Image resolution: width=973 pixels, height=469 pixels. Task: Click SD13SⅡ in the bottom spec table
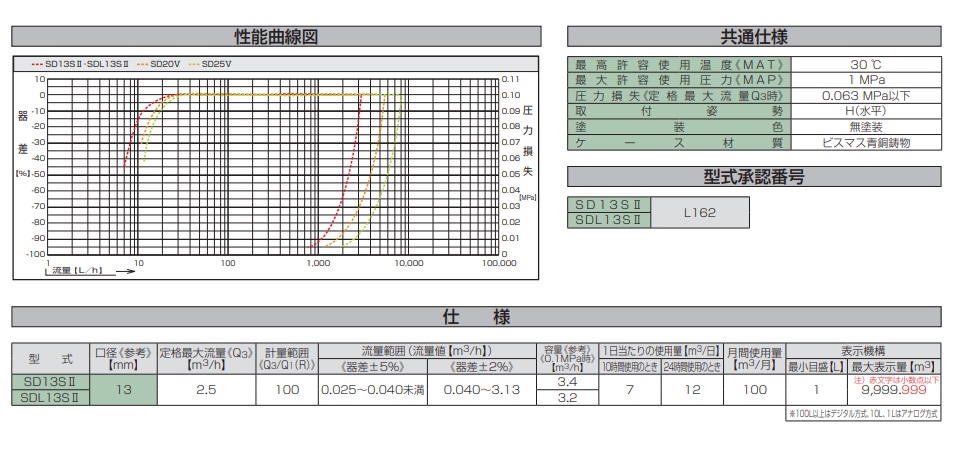pos(50,382)
